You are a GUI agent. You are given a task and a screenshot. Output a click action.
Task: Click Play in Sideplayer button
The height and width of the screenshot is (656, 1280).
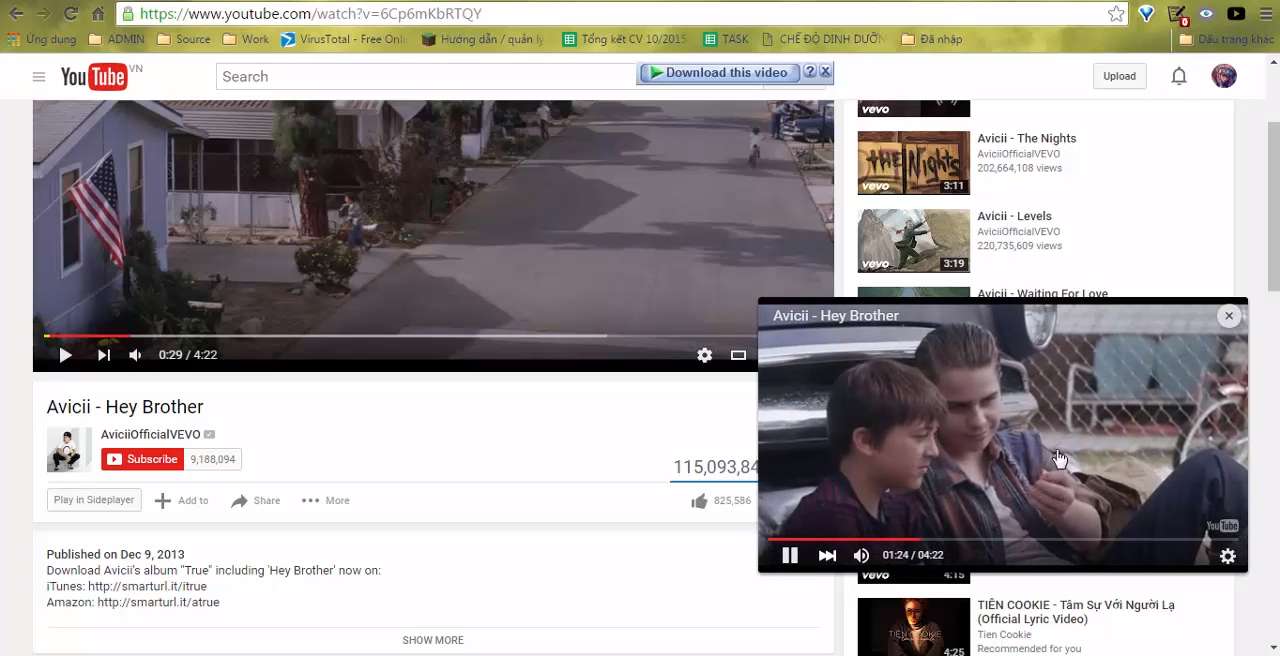[x=94, y=500]
